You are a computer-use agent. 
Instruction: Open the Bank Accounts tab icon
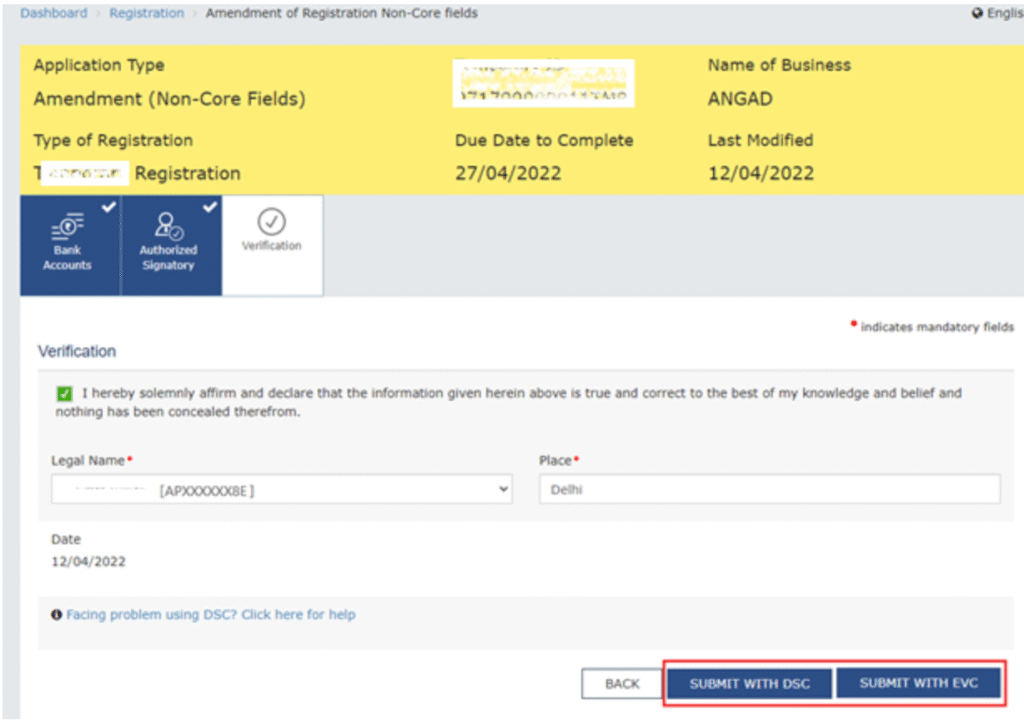pos(67,226)
